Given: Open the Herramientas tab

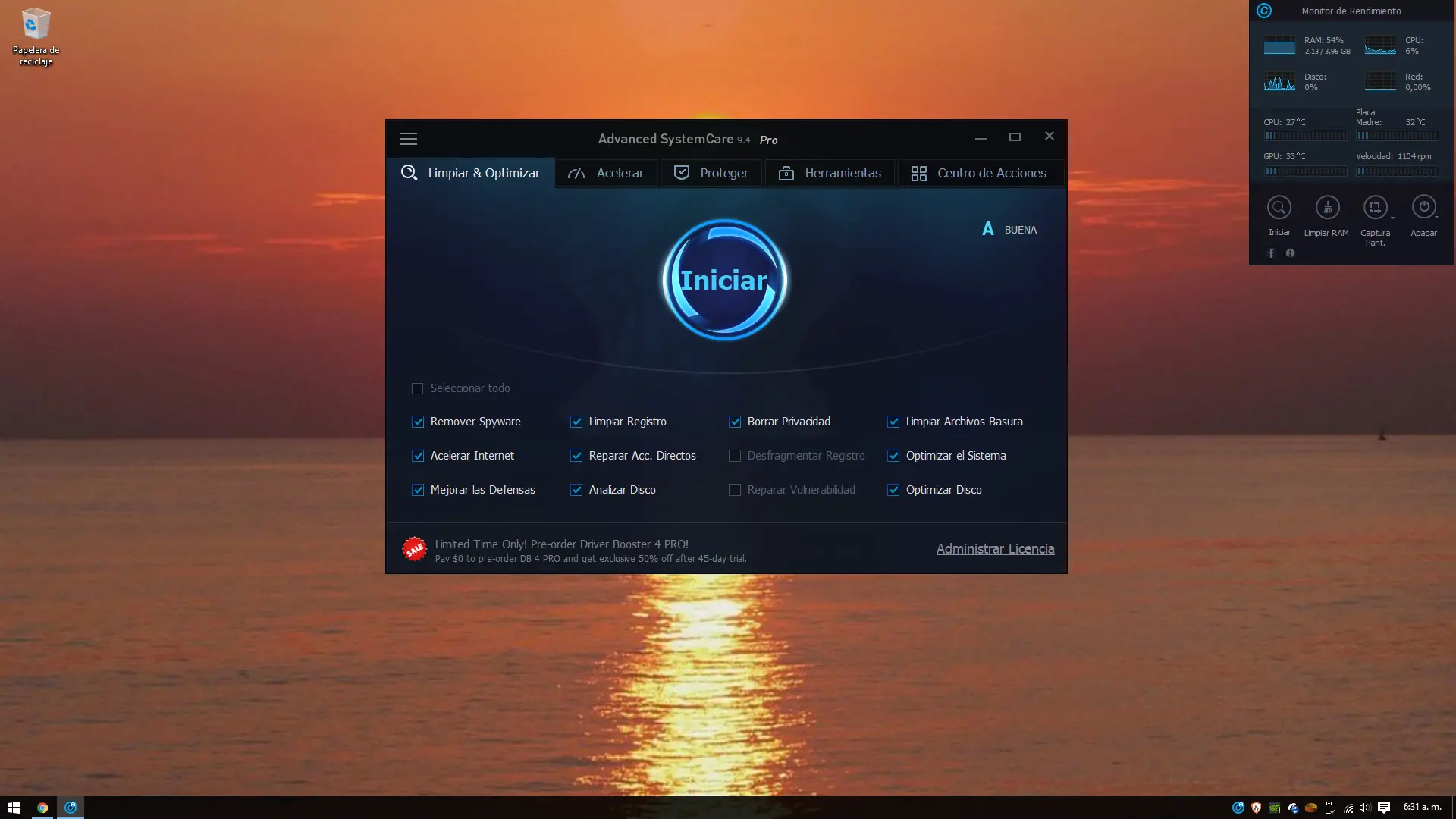Looking at the screenshot, I should pos(830,173).
